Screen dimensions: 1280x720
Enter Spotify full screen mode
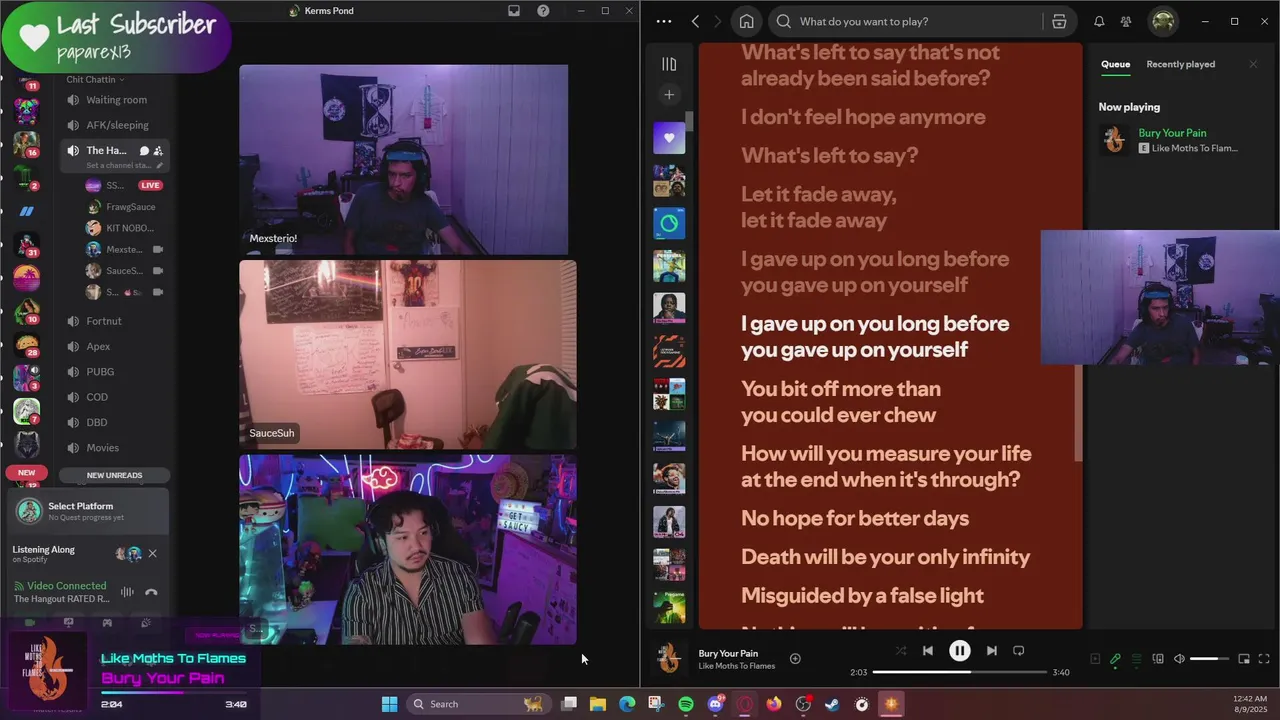[x=1264, y=659]
